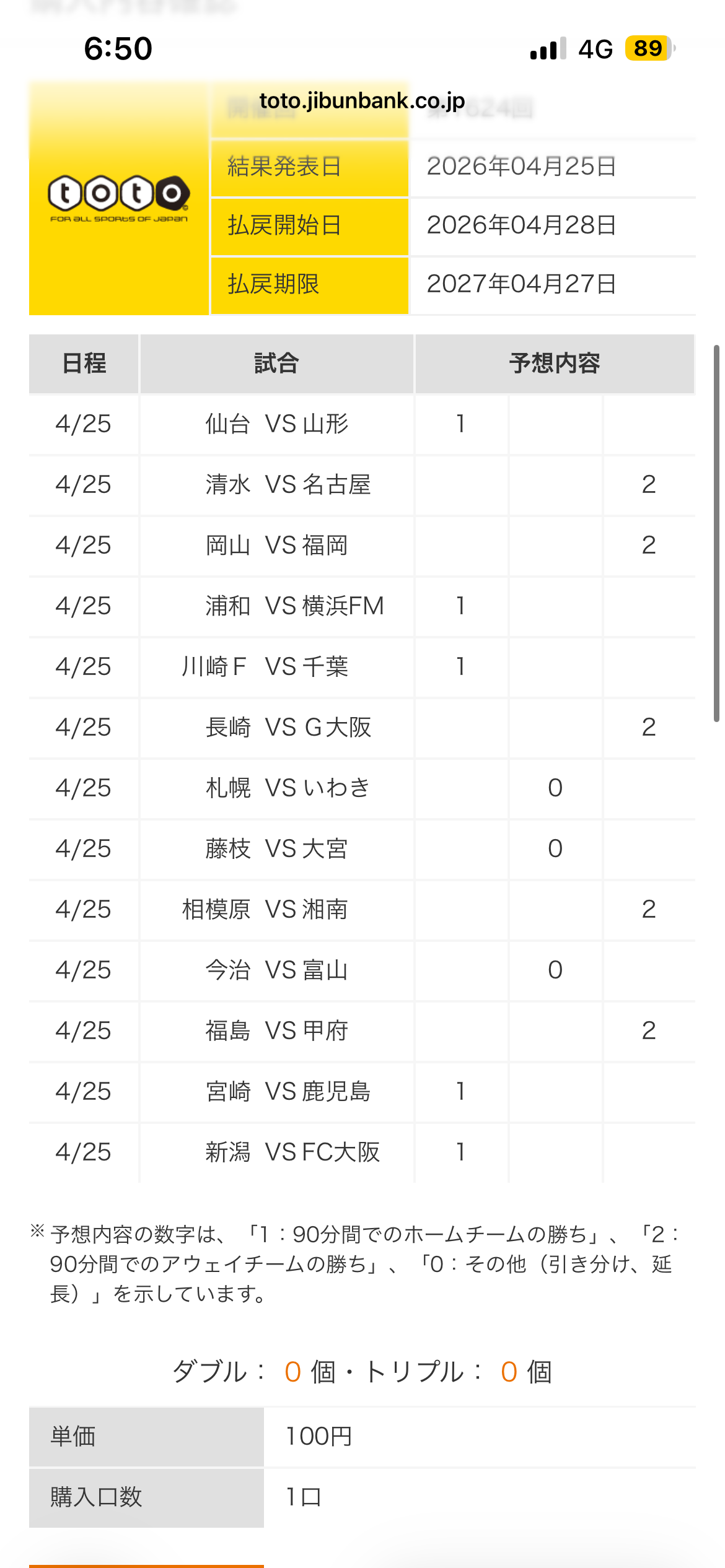The height and width of the screenshot is (1568, 725).
Task: Select the 日程 column header
Action: 84,364
